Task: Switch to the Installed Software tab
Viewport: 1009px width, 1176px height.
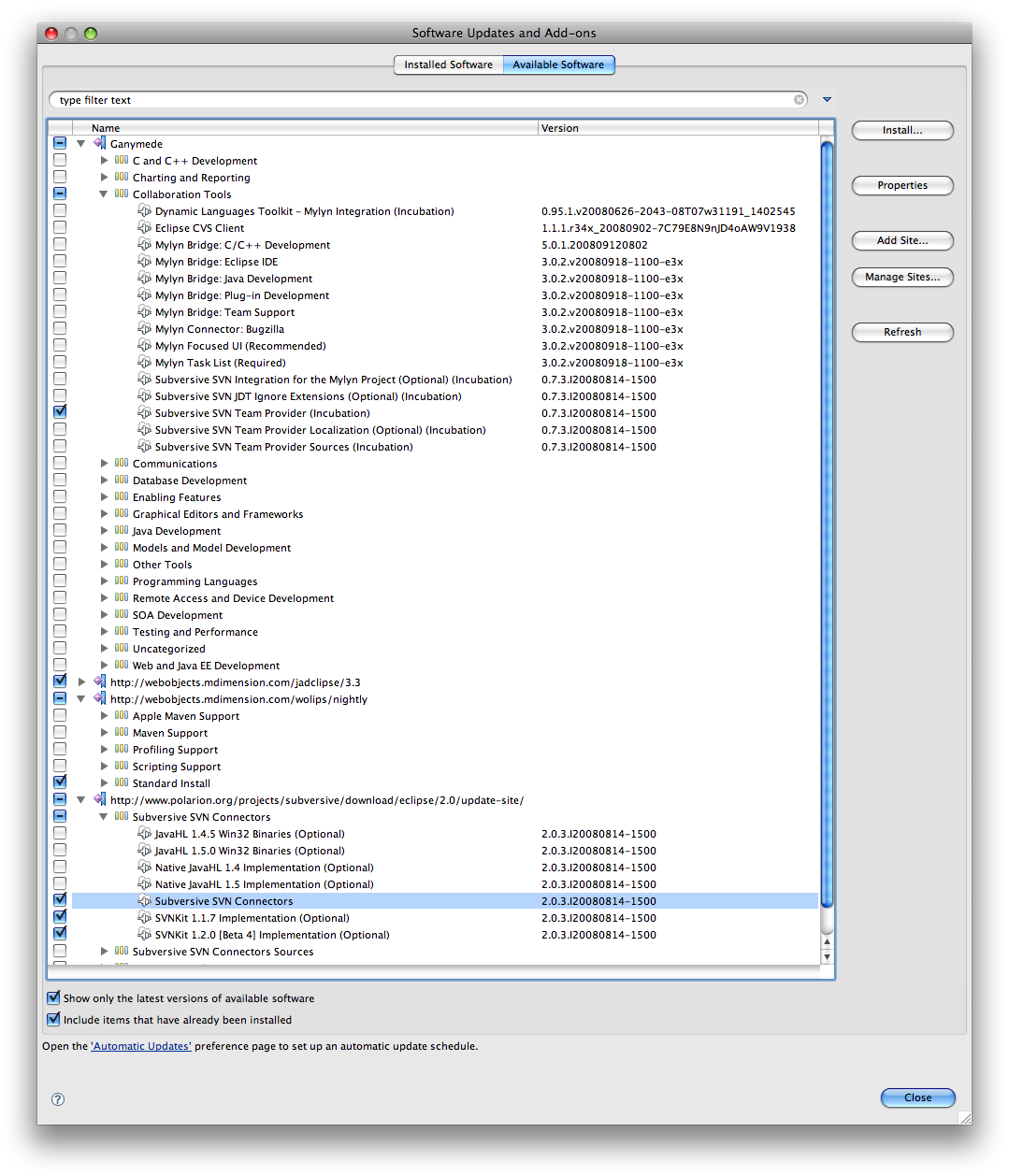Action: [448, 65]
